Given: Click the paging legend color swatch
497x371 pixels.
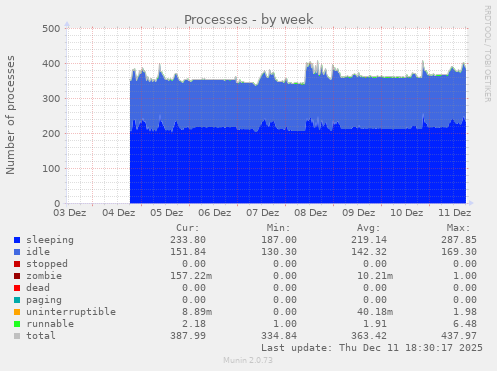Looking at the screenshot, I should 17,300.
